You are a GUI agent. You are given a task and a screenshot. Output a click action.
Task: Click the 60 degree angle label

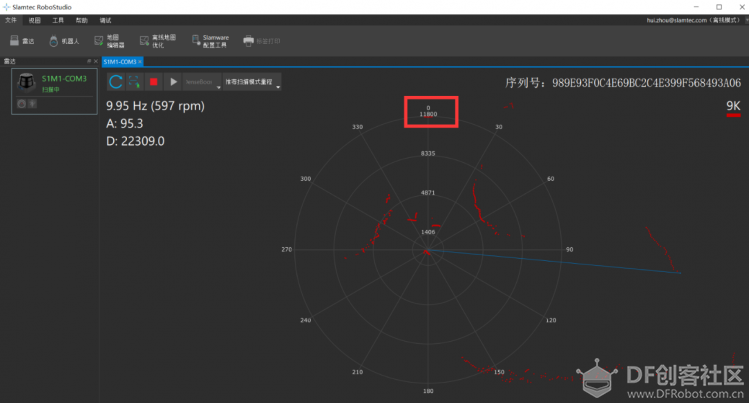[x=550, y=179]
